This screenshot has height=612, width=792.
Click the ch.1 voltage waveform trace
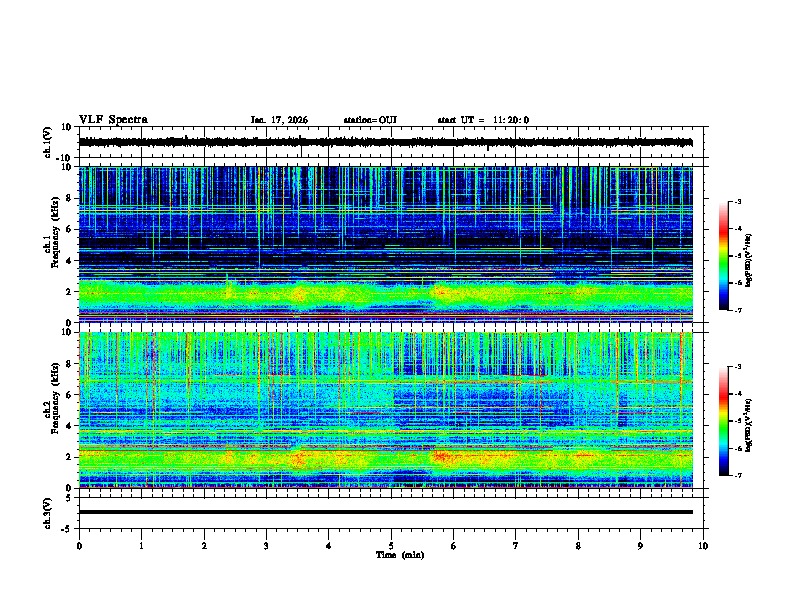pos(386,142)
